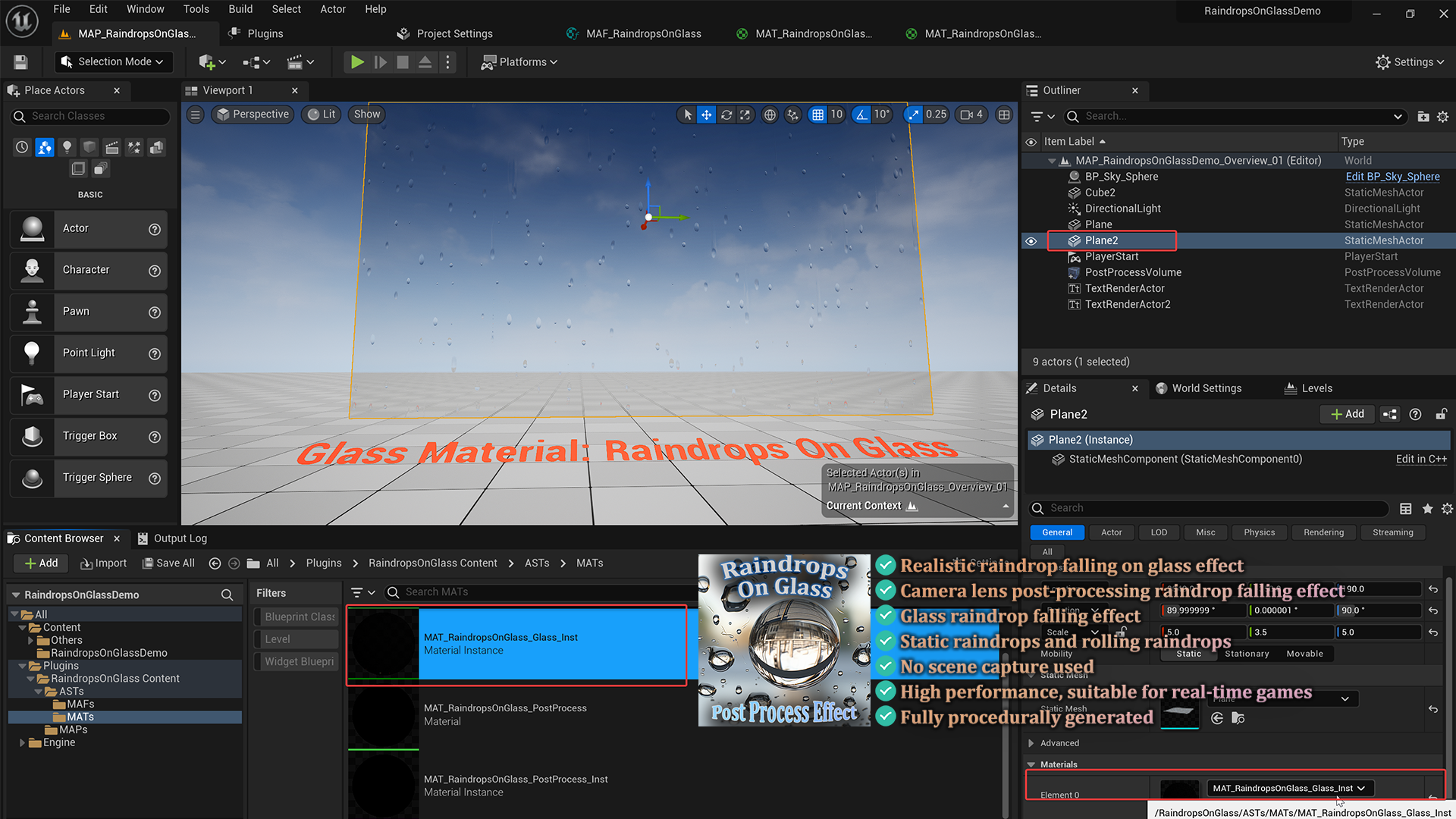Expand the Advanced section in Details
The height and width of the screenshot is (819, 1456).
pos(1031,743)
